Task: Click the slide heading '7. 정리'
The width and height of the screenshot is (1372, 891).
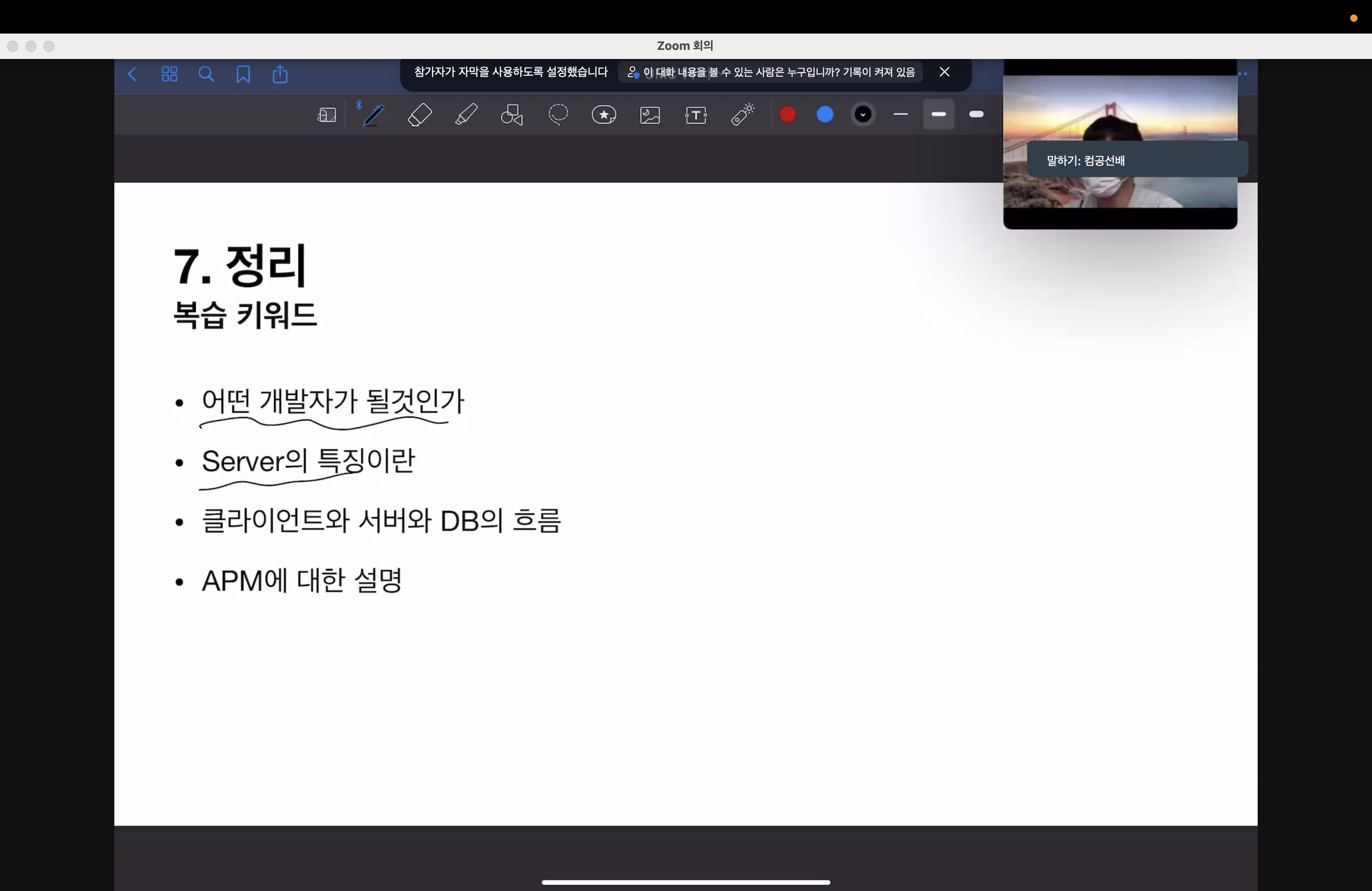Action: (239, 266)
